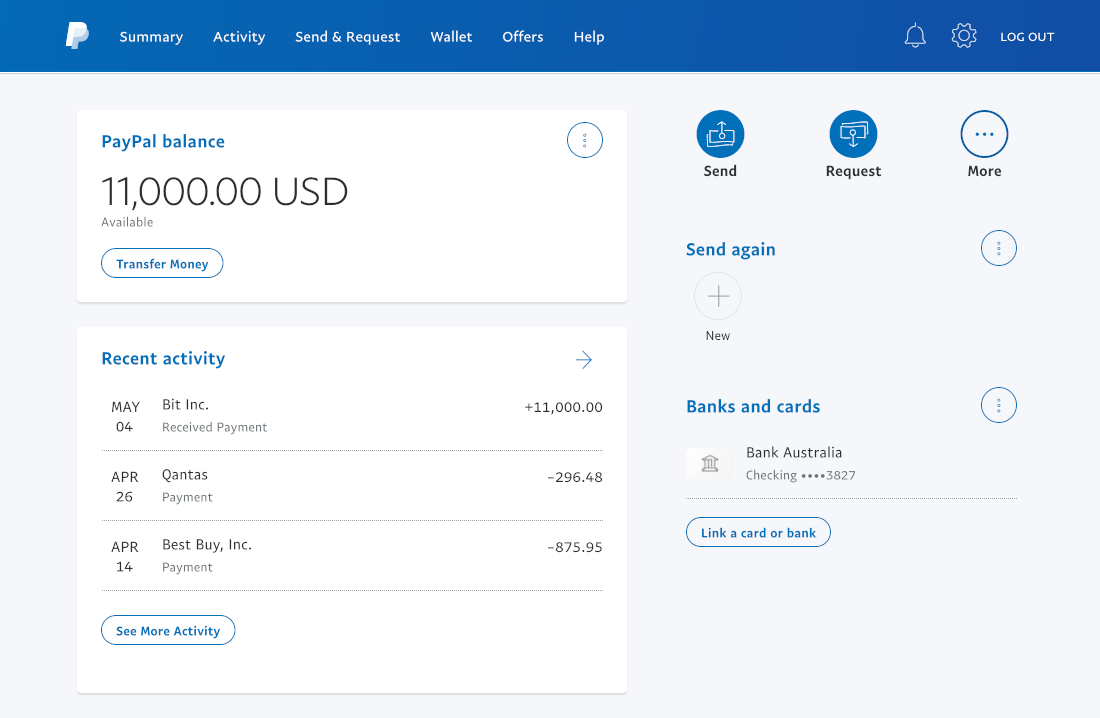Open the More actions circle icon
Image resolution: width=1100 pixels, height=718 pixels.
[x=984, y=133]
